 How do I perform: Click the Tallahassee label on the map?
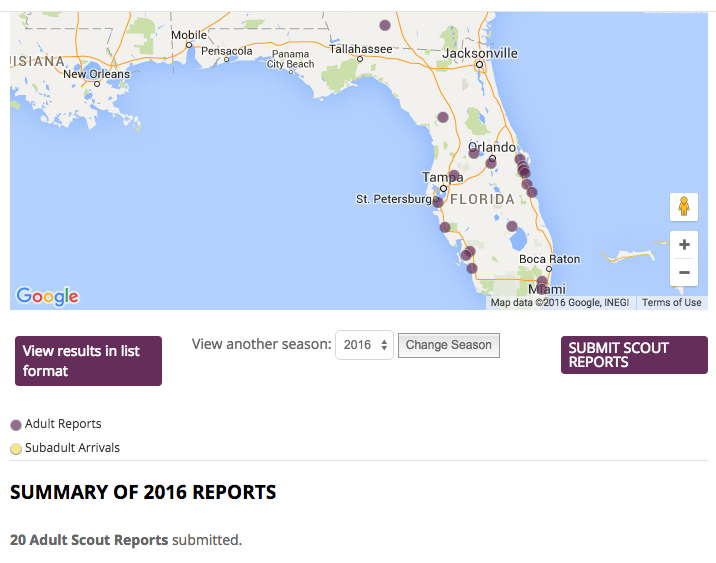[x=361, y=49]
